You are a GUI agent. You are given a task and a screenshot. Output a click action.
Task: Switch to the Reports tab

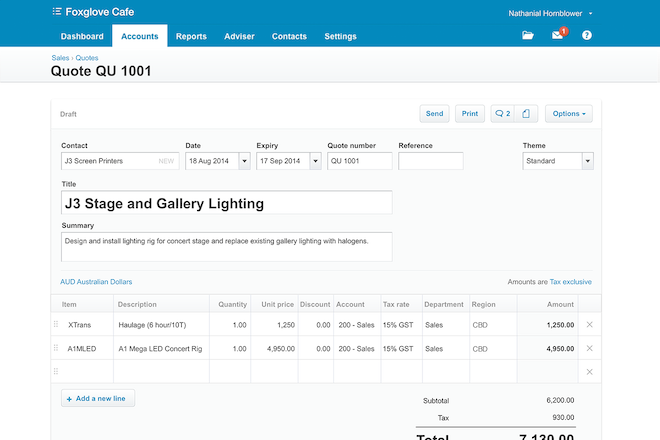pos(191,36)
